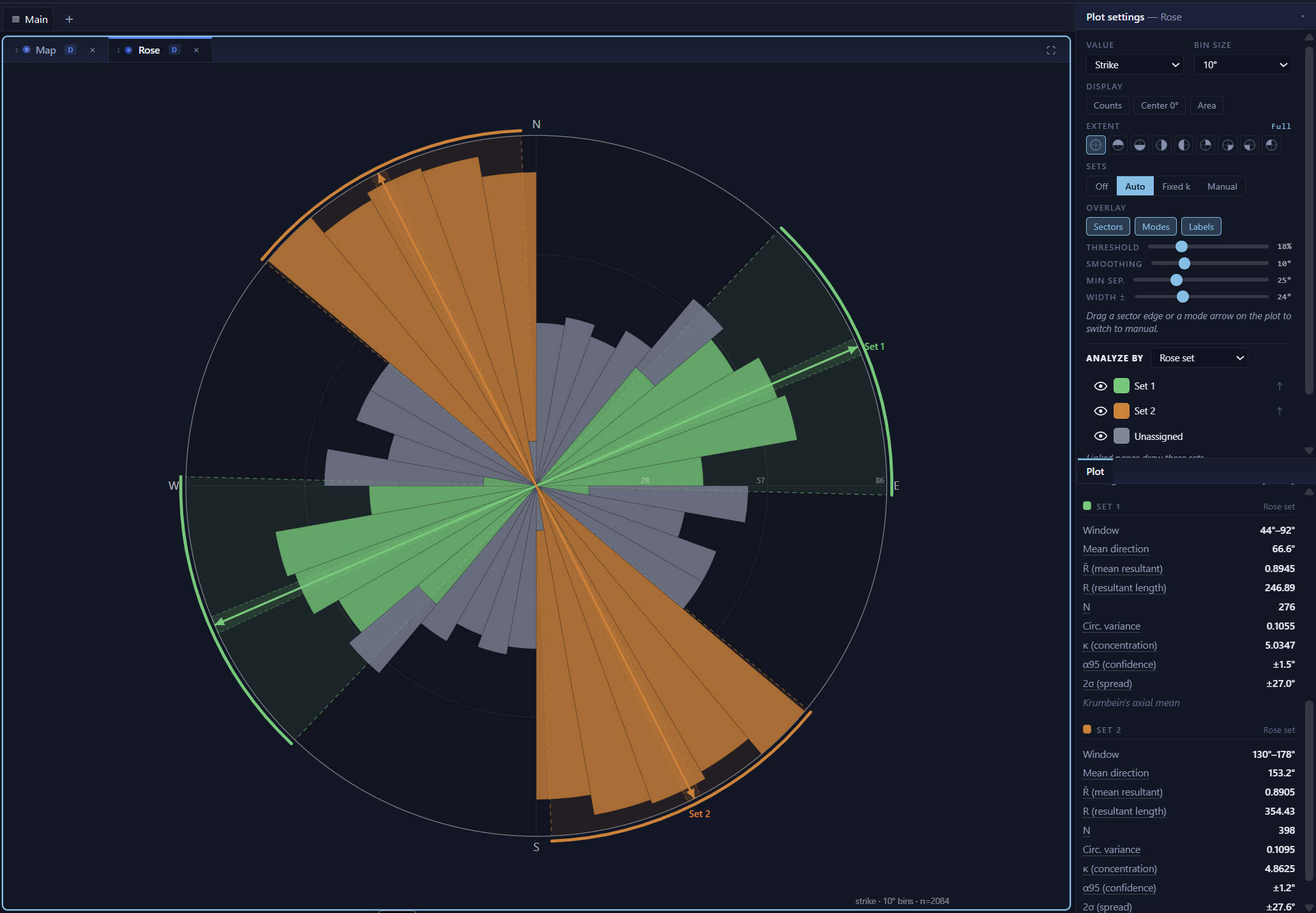This screenshot has width=1316, height=913.
Task: Click the settings panel scrollbar down arrow
Action: (1309, 450)
